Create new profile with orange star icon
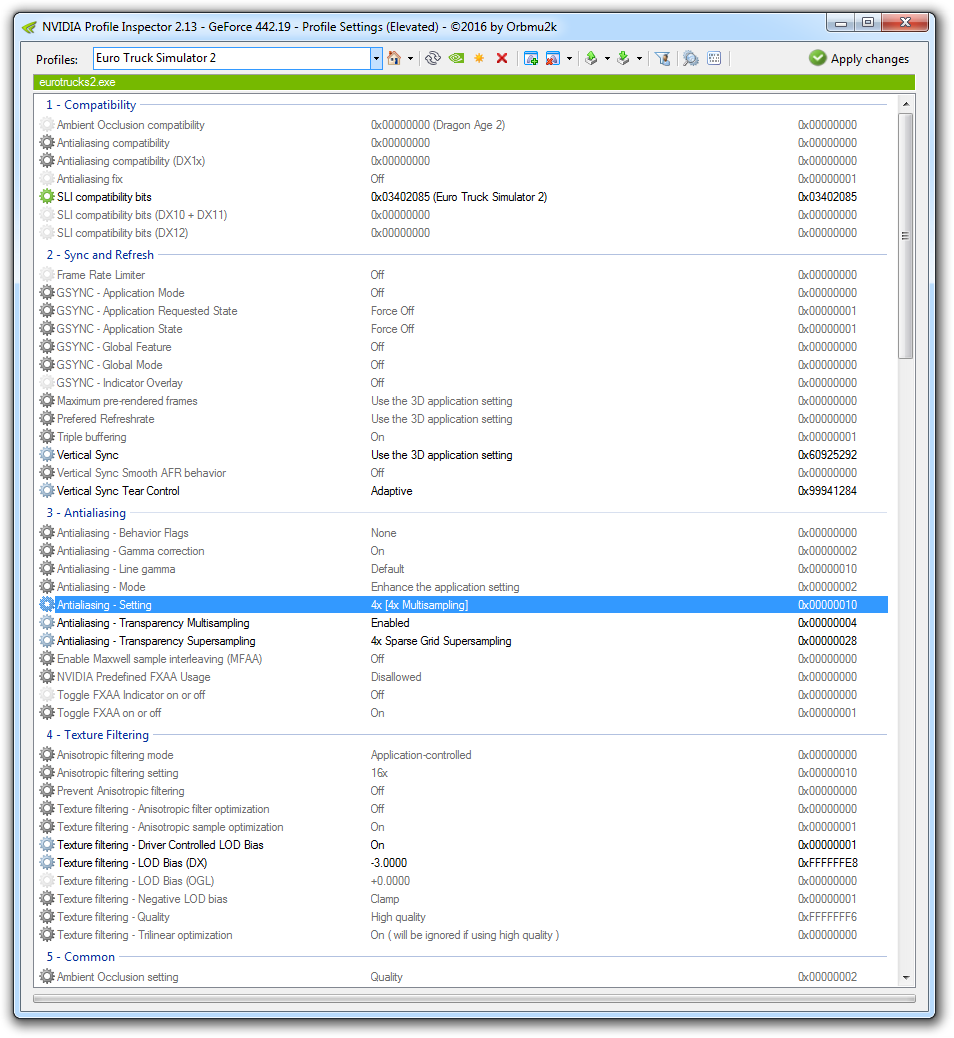Viewport: 954px width, 1038px height. point(479,58)
